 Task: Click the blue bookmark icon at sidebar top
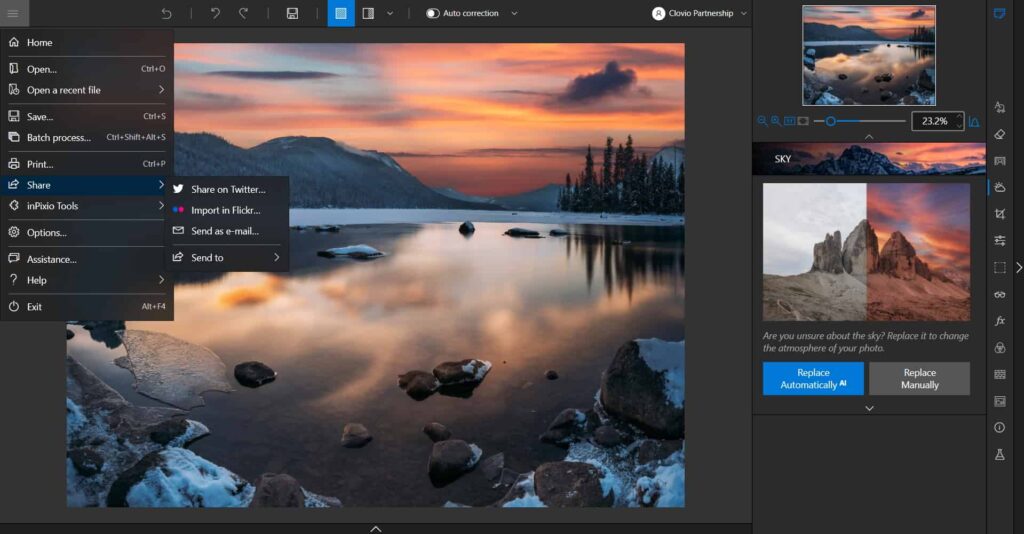(999, 14)
